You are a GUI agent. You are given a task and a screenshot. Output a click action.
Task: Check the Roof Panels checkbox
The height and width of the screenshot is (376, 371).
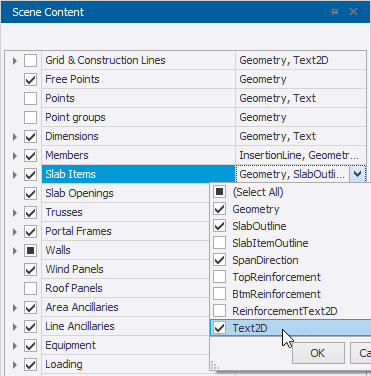(x=30, y=289)
